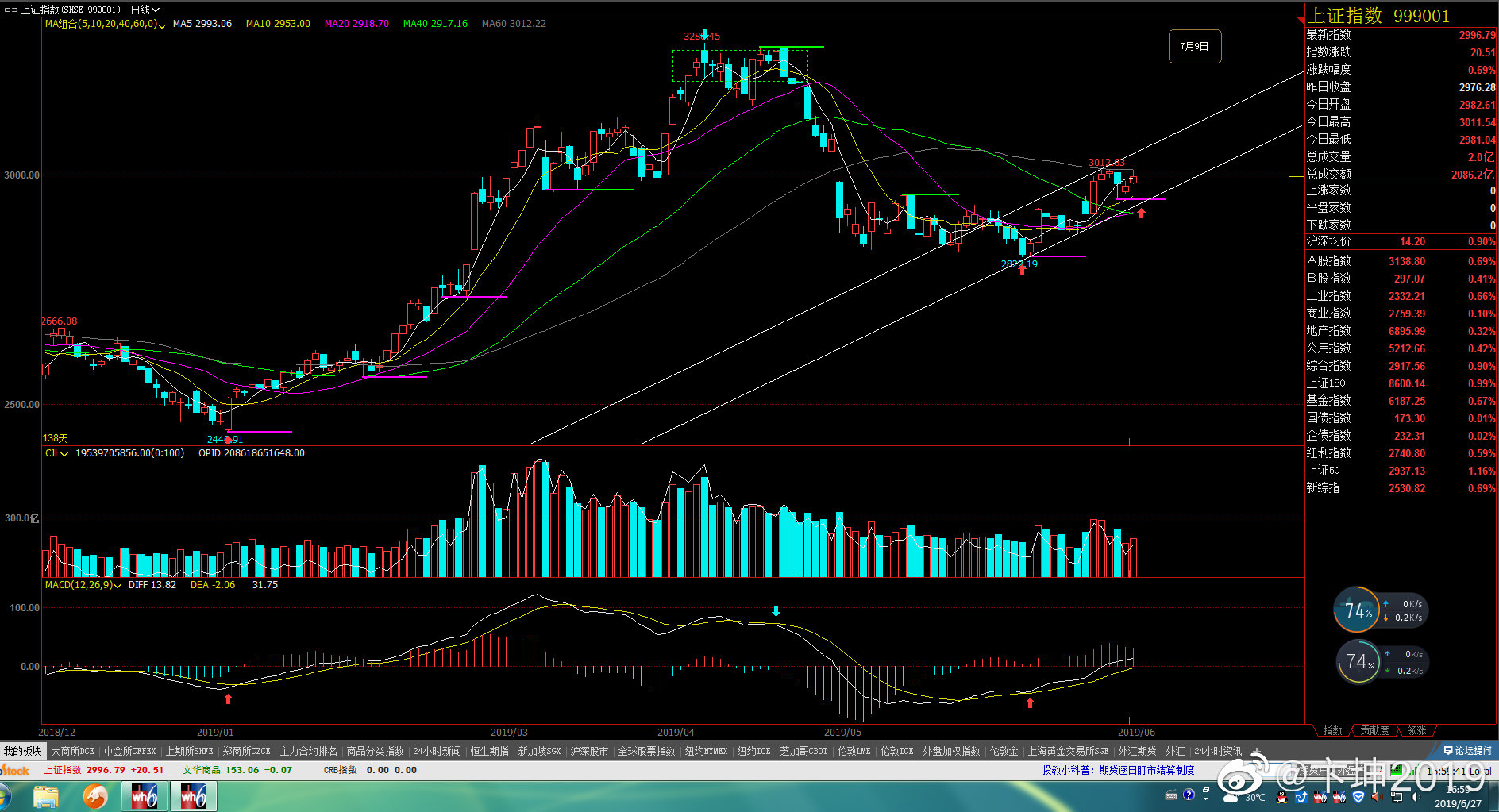Open Windows Explorer from taskbar
This screenshot has width=1499, height=812.
click(x=46, y=796)
